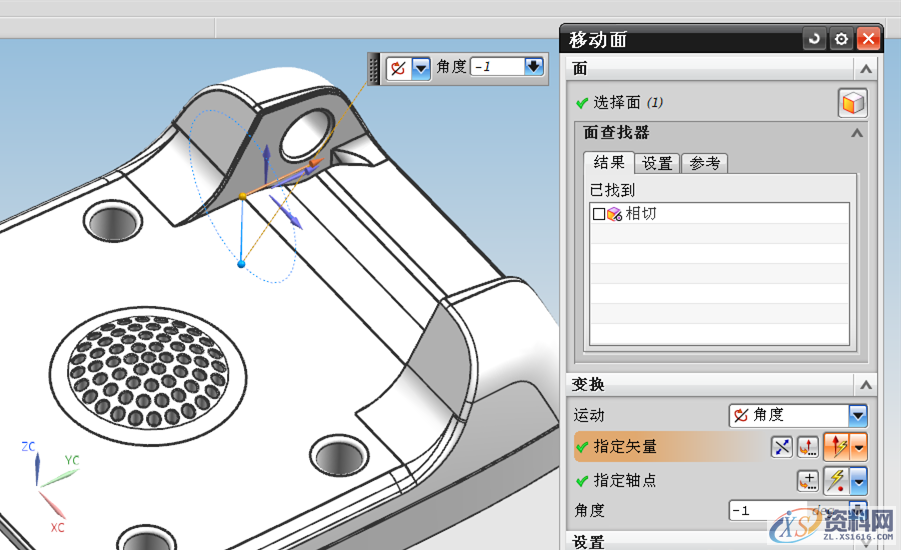
Task: Collapse the 面查找器 face finder section
Action: coord(856,133)
